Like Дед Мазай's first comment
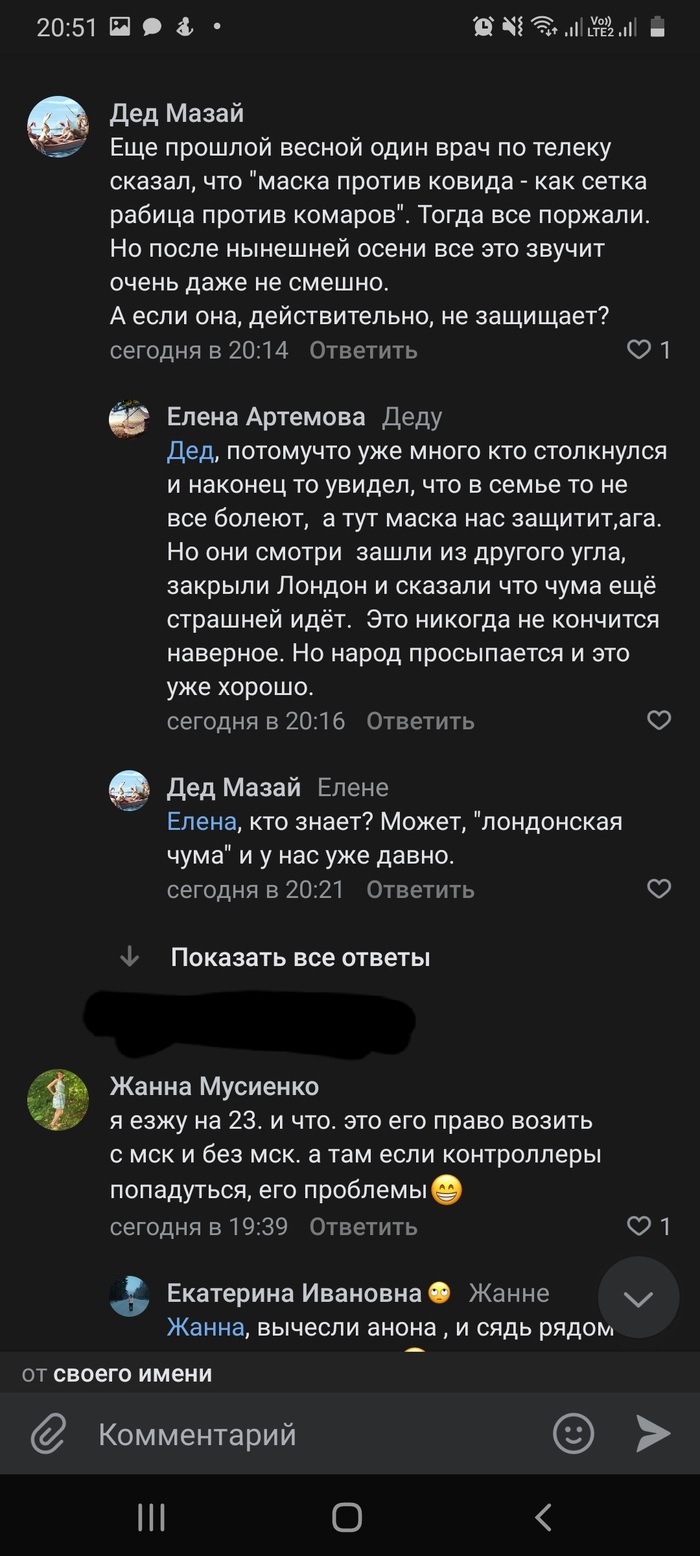Viewport: 700px width, 1556px height. (639, 350)
